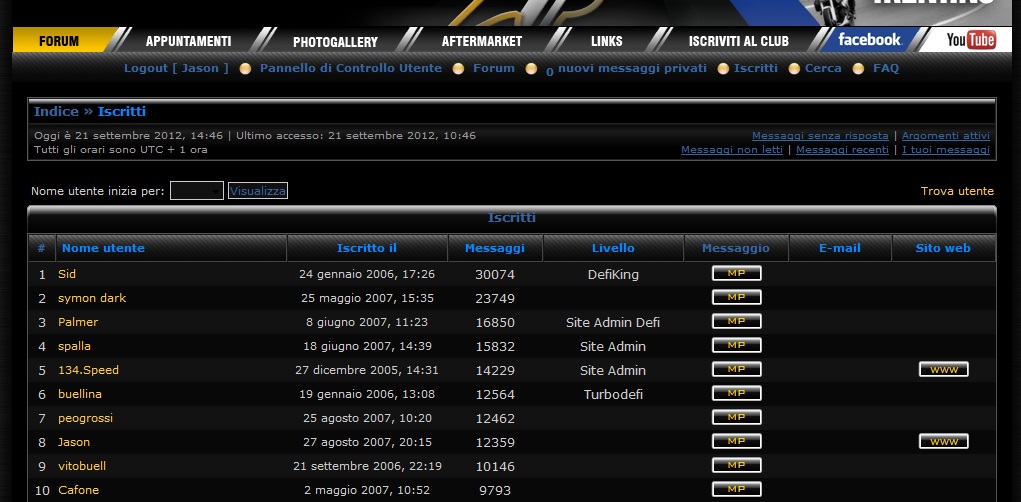
Task: Open Messaggi senza risposta link
Action: 819,136
